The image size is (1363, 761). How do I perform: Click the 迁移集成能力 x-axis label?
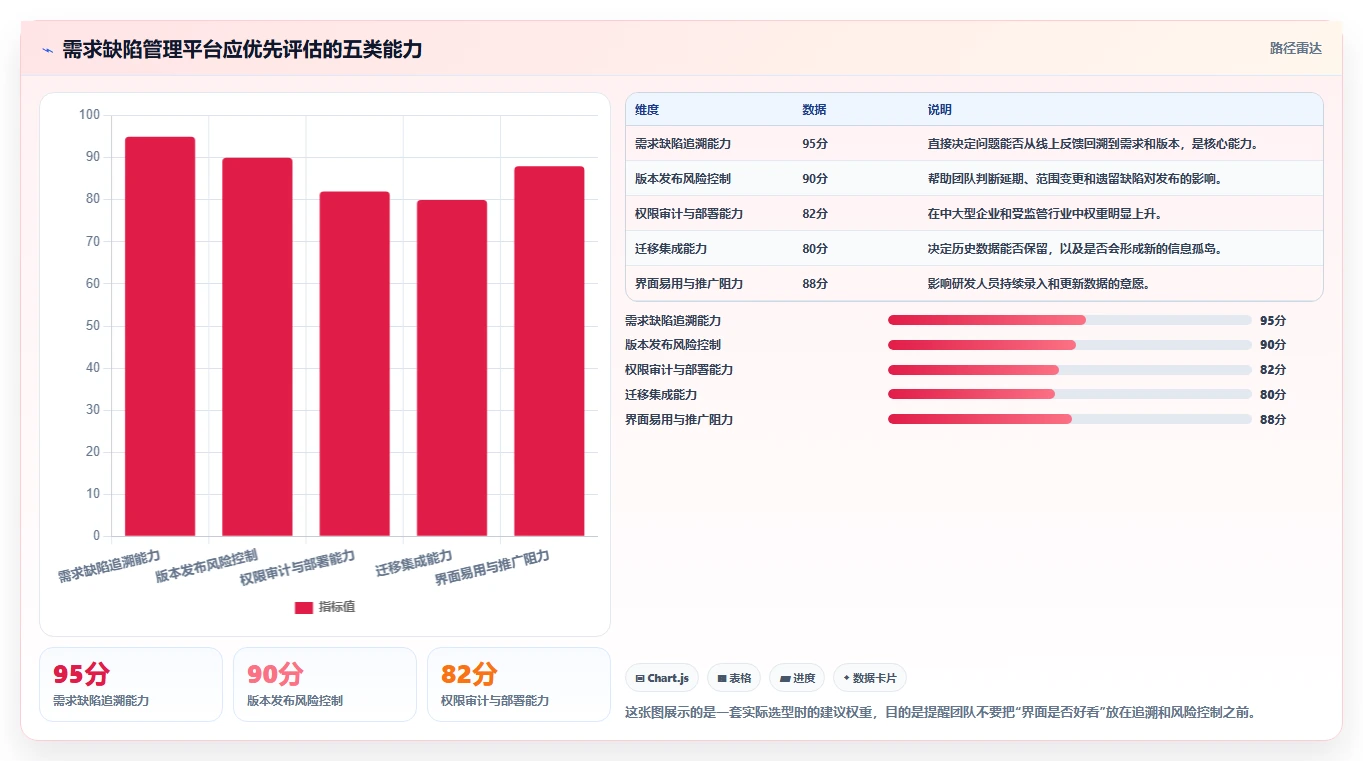(x=414, y=563)
